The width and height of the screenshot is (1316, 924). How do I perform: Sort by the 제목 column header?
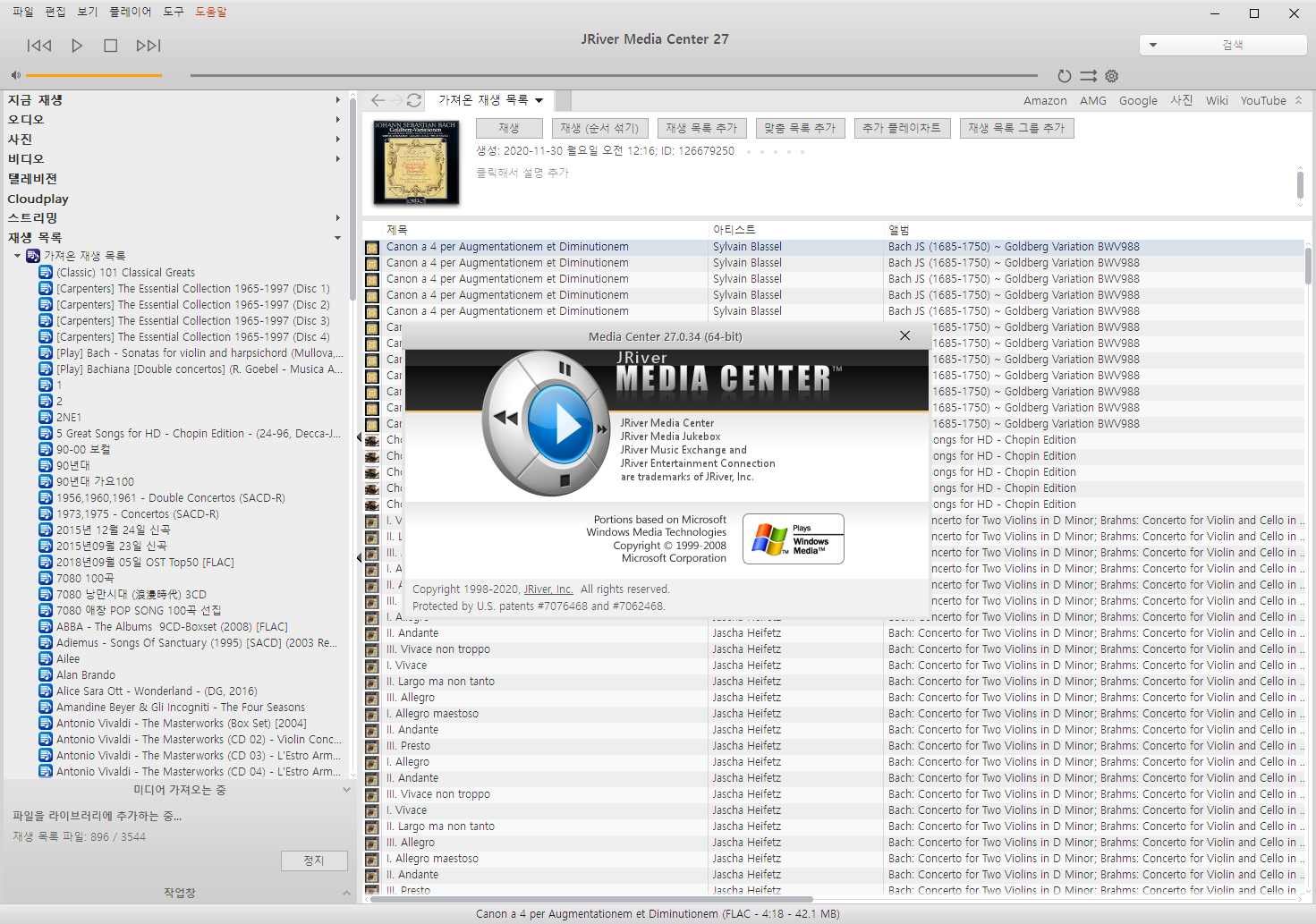(x=397, y=230)
